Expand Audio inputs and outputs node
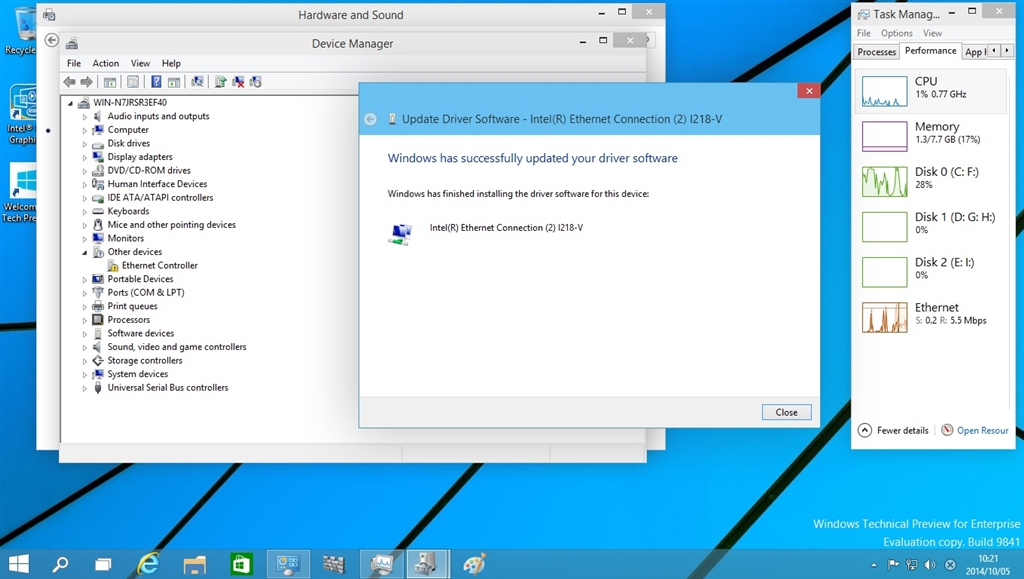 84,117
